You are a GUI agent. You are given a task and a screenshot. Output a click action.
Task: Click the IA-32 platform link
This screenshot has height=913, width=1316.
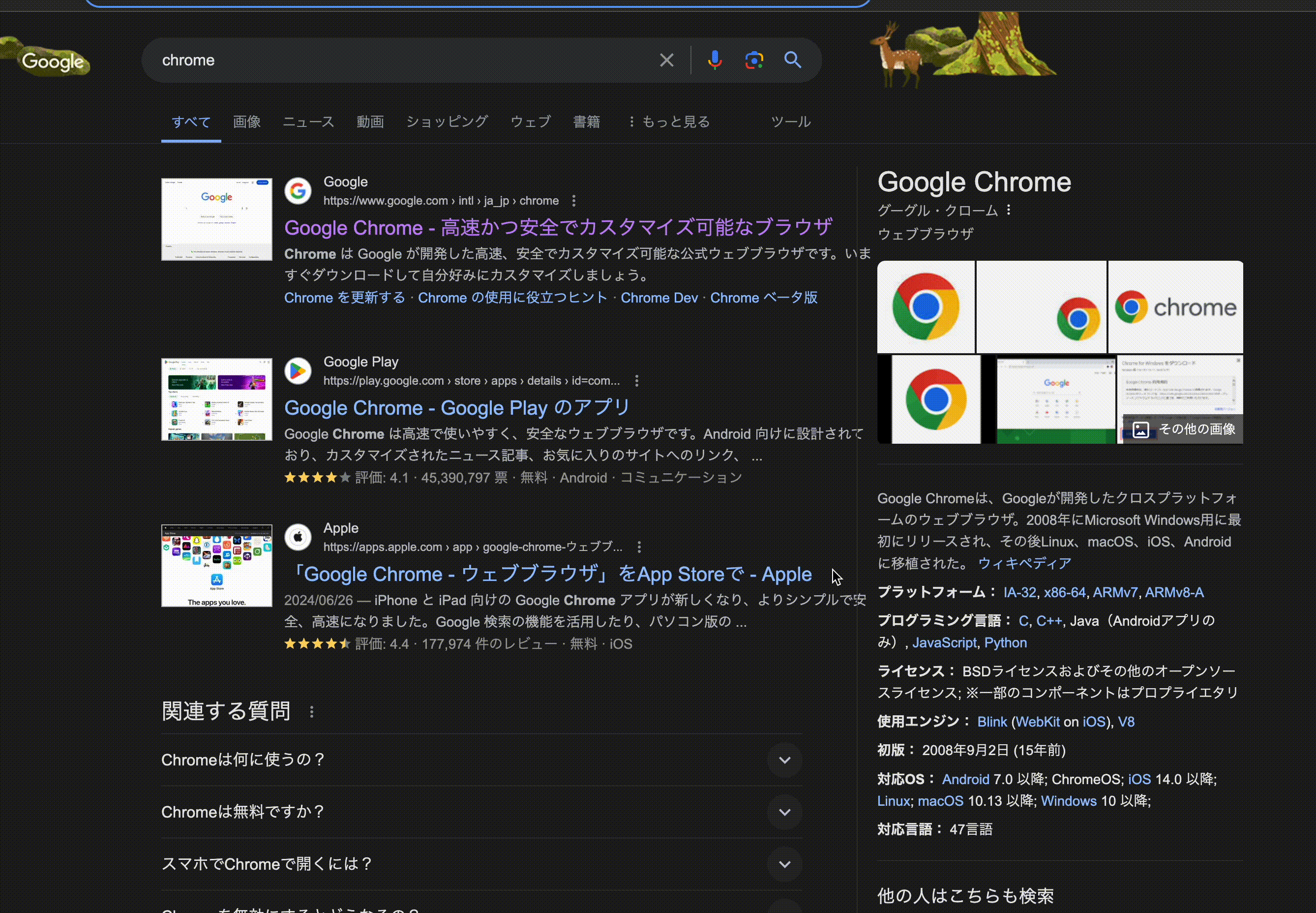1020,593
